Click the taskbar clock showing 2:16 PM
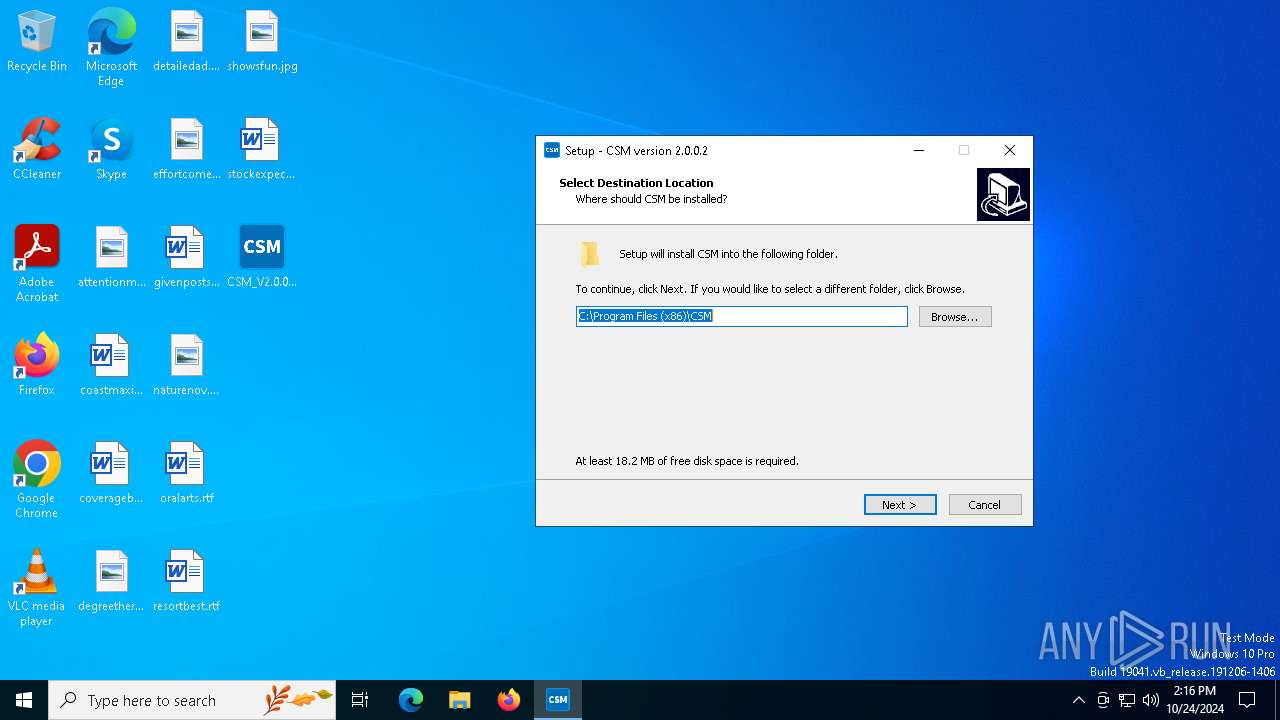 click(x=1195, y=700)
